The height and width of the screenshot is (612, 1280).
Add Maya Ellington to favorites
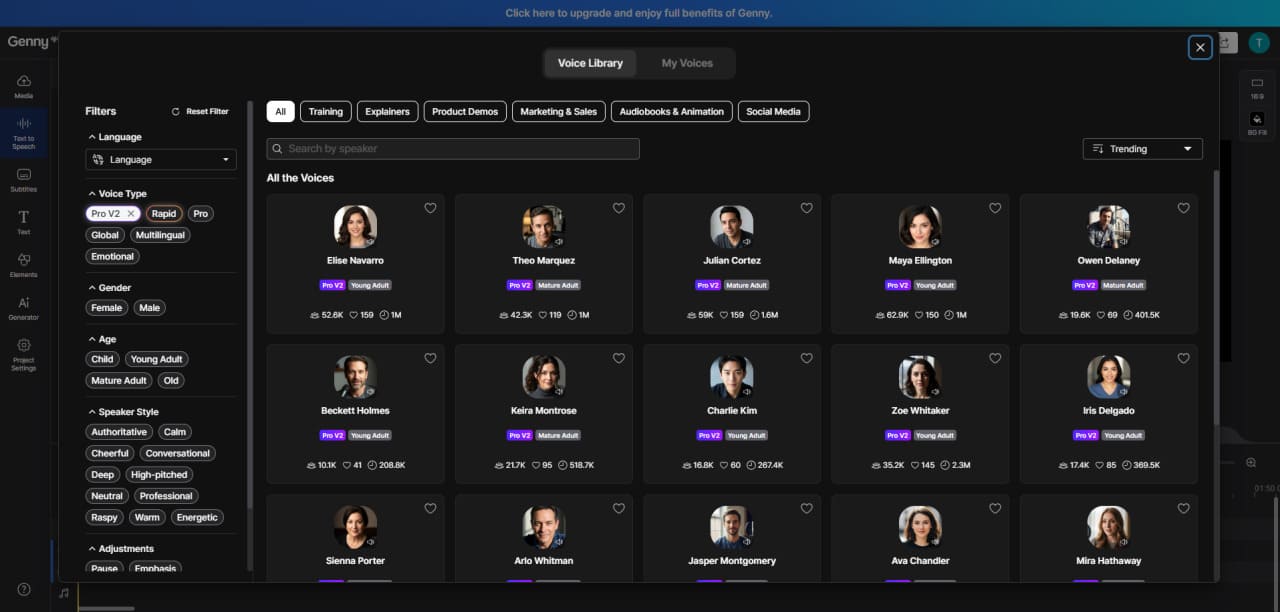click(x=995, y=208)
